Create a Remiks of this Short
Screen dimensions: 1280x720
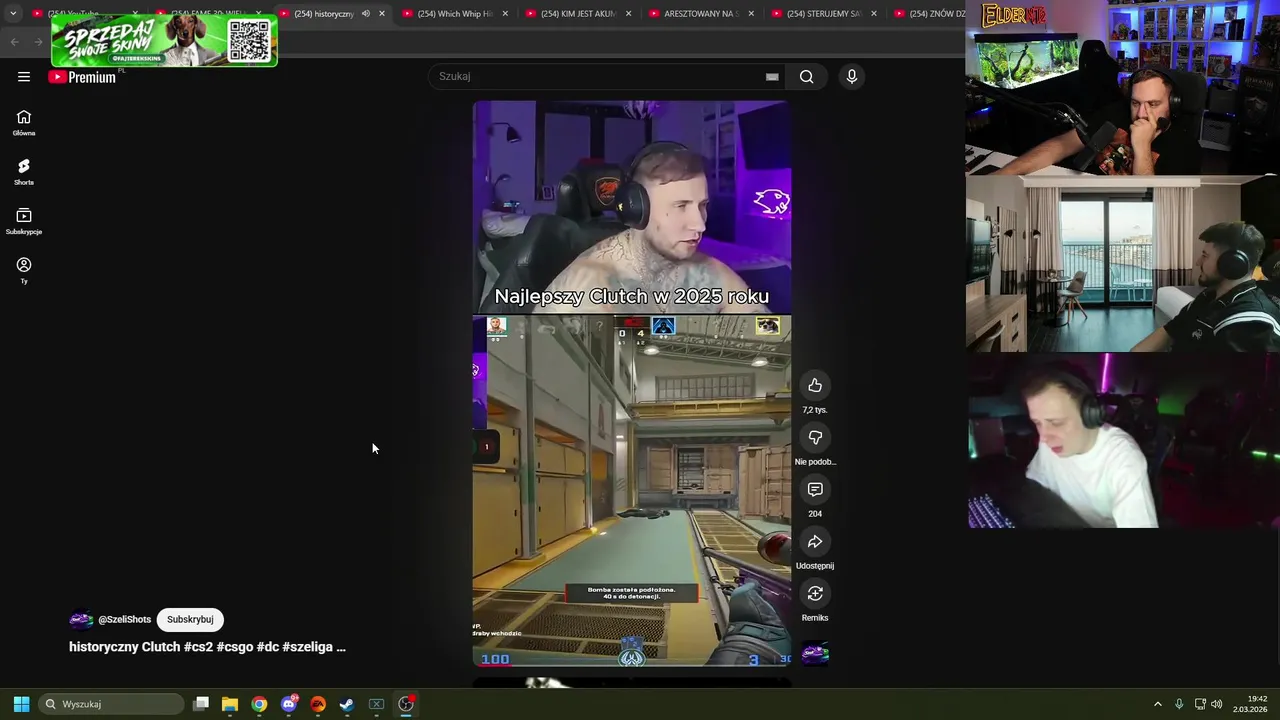(x=815, y=594)
